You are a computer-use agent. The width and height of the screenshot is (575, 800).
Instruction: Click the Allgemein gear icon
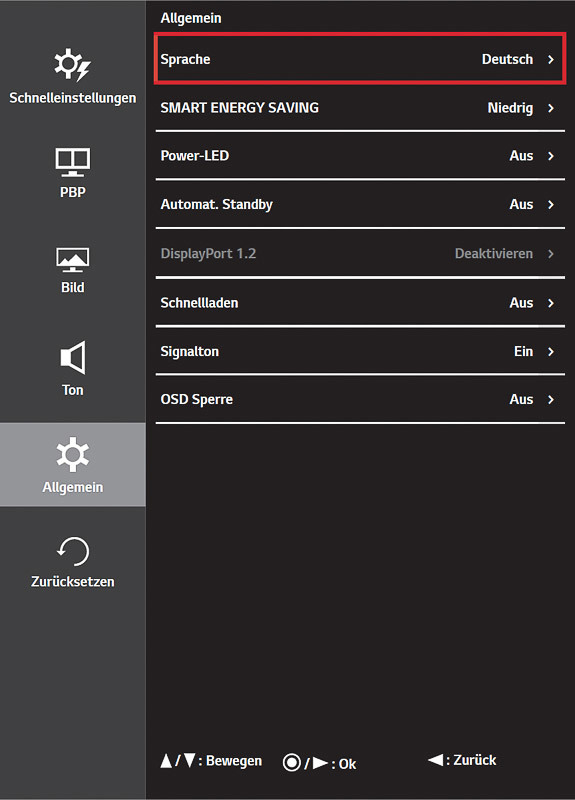72,454
